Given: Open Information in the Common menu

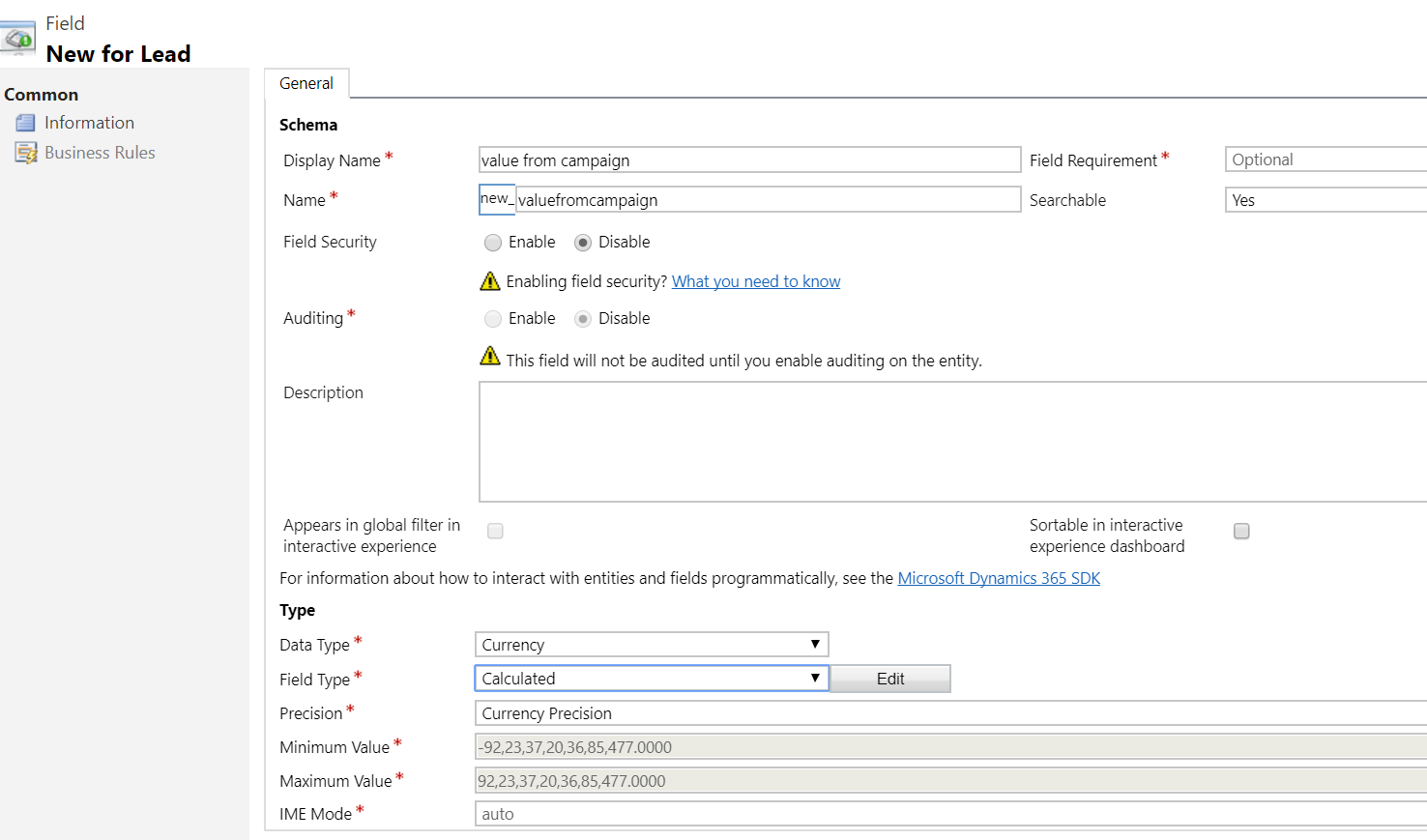Looking at the screenshot, I should pyautogui.click(x=89, y=123).
